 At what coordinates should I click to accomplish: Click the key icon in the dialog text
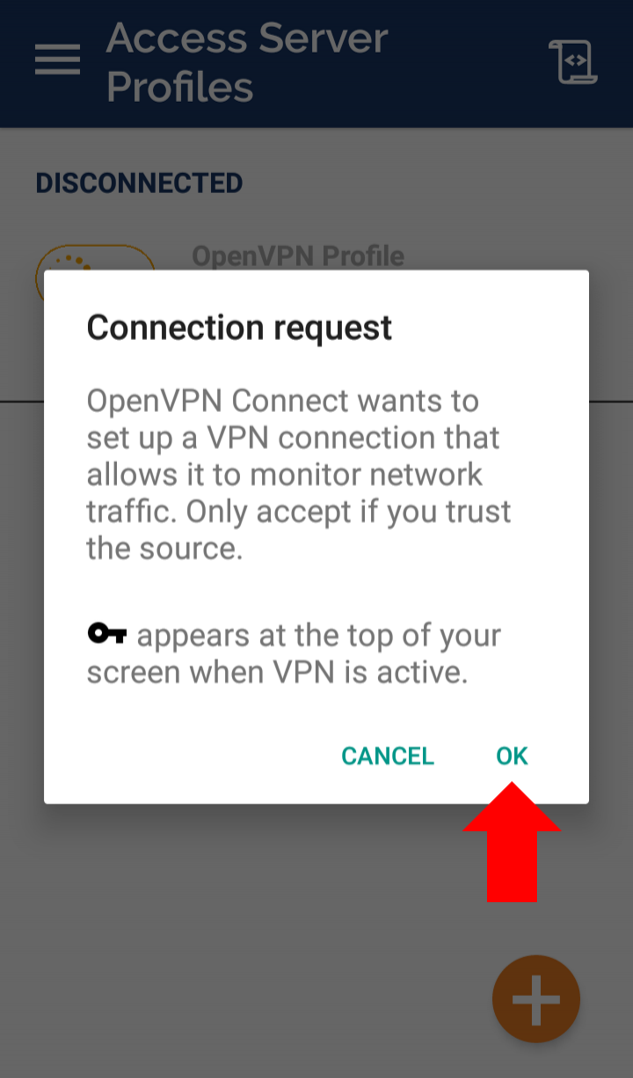click(107, 633)
